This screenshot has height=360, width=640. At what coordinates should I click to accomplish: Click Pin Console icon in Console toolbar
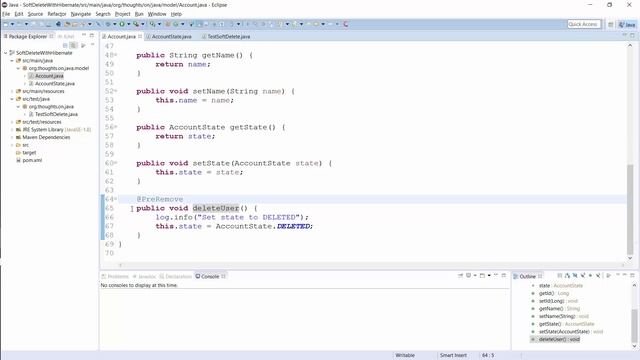[460, 276]
